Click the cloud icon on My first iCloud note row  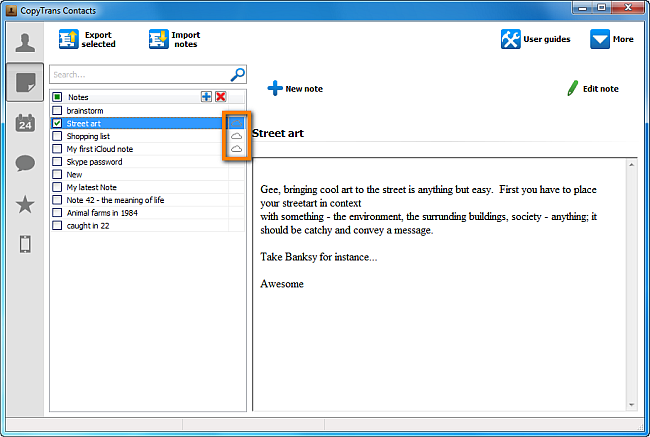pyautogui.click(x=236, y=149)
